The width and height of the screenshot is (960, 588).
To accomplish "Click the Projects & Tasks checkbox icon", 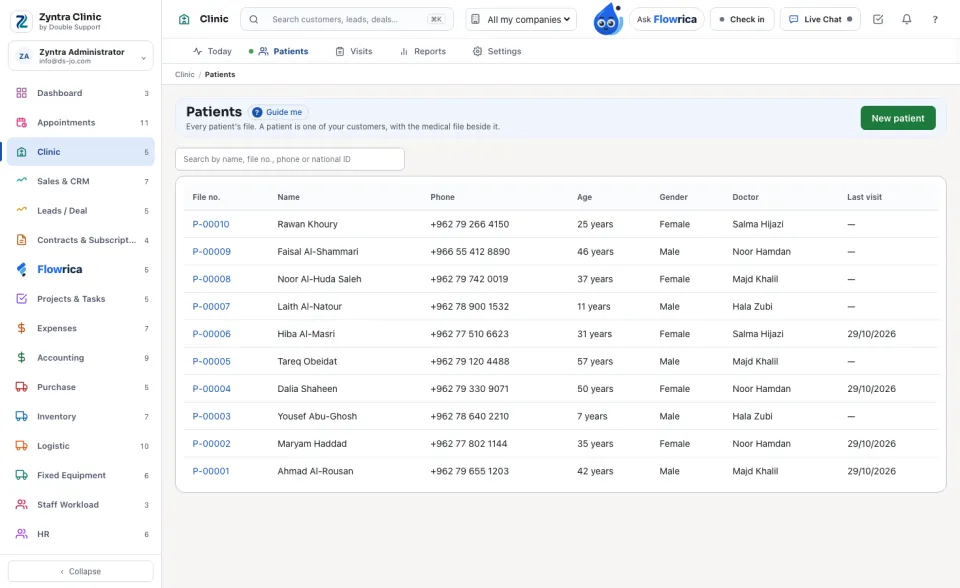I will pyautogui.click(x=21, y=299).
